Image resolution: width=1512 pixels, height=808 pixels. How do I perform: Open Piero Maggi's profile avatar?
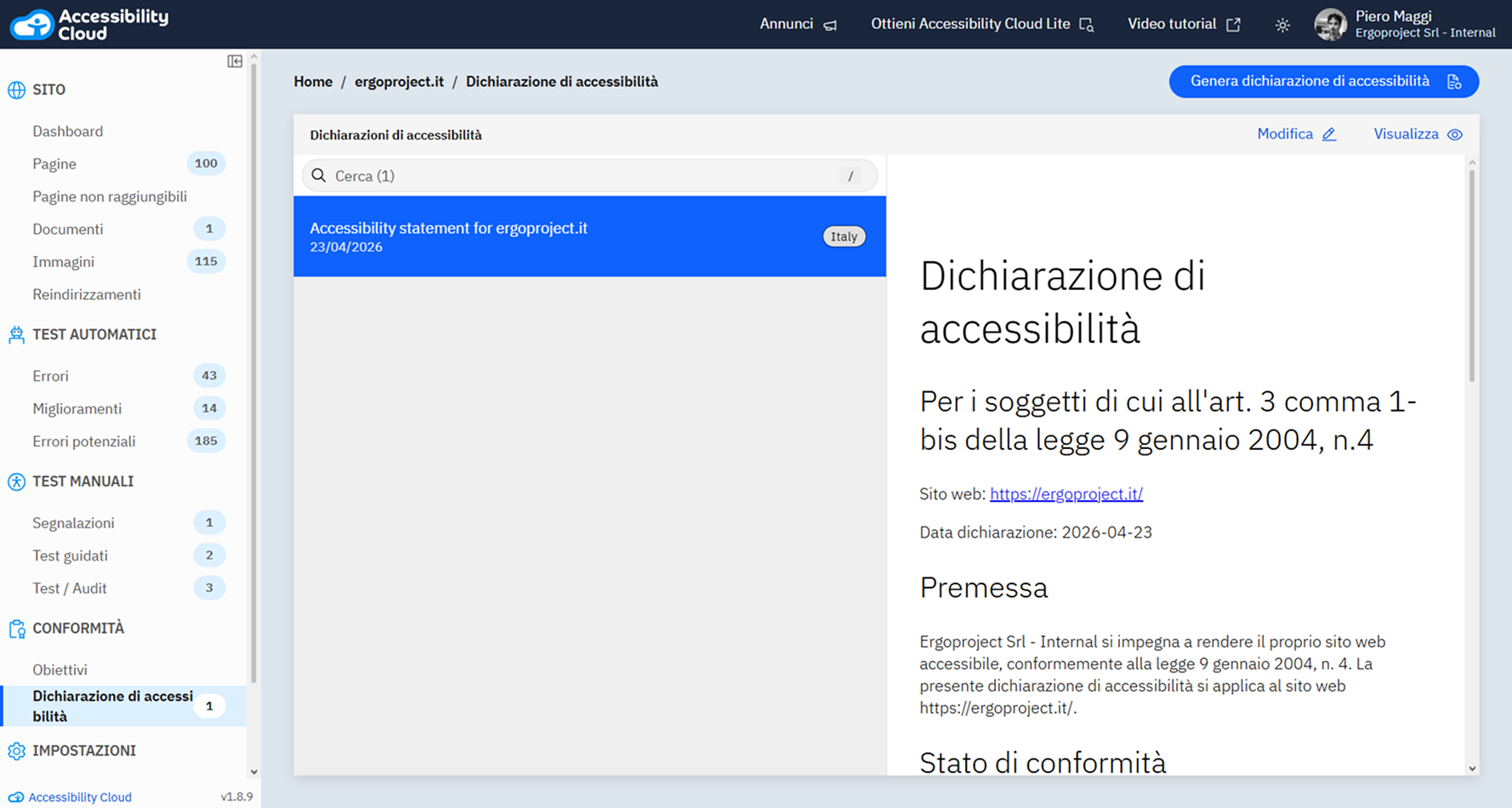pyautogui.click(x=1330, y=25)
